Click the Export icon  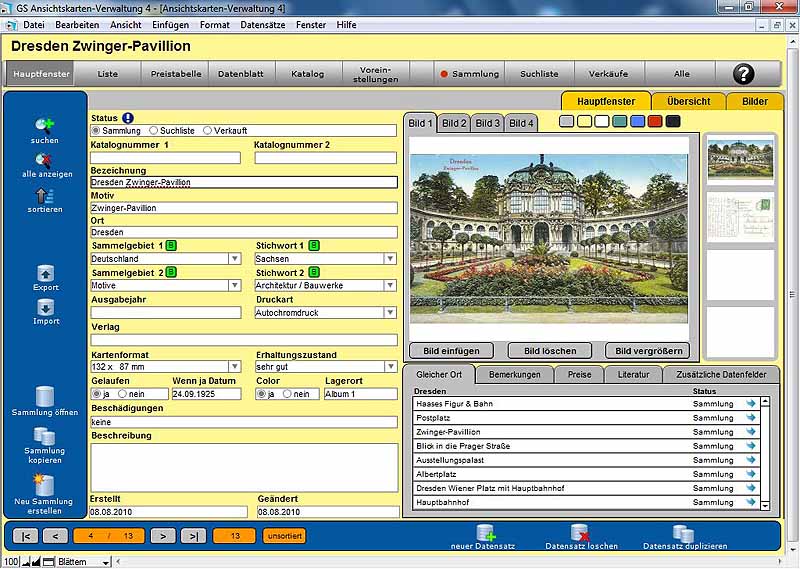(x=45, y=273)
